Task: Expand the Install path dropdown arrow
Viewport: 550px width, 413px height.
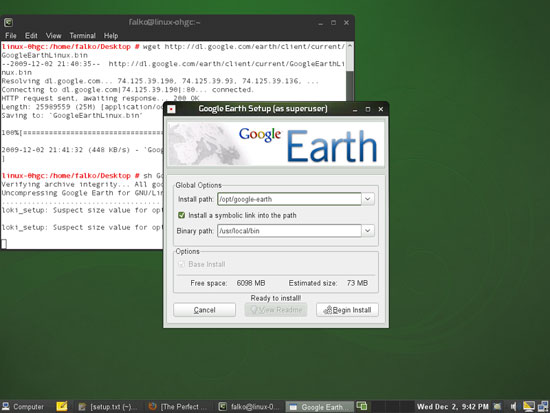Action: (368, 199)
